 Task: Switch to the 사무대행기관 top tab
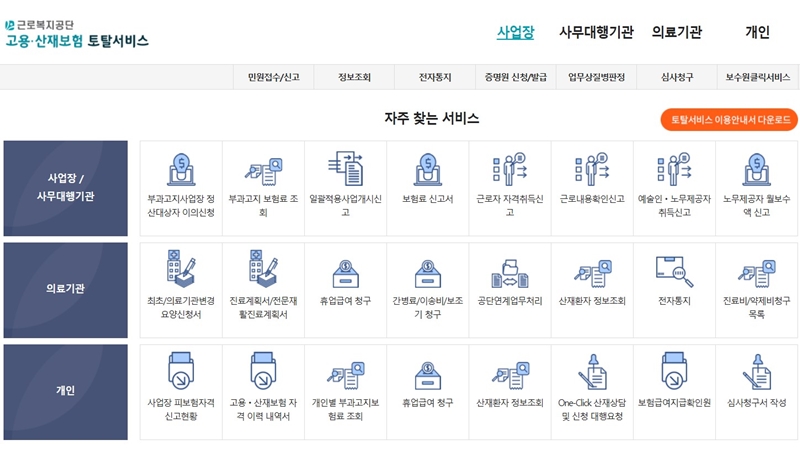[596, 32]
